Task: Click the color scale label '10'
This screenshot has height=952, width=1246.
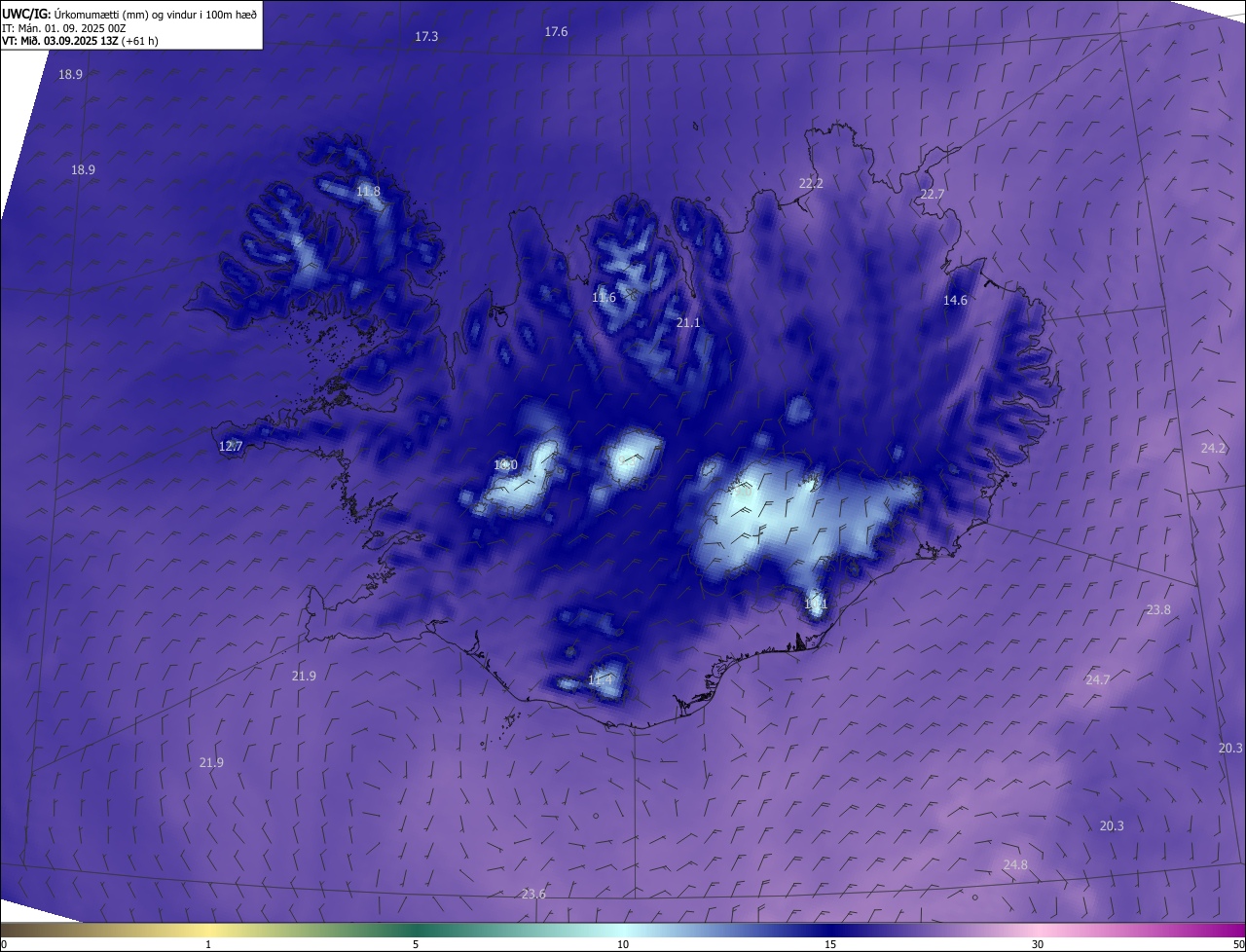Action: pyautogui.click(x=623, y=945)
